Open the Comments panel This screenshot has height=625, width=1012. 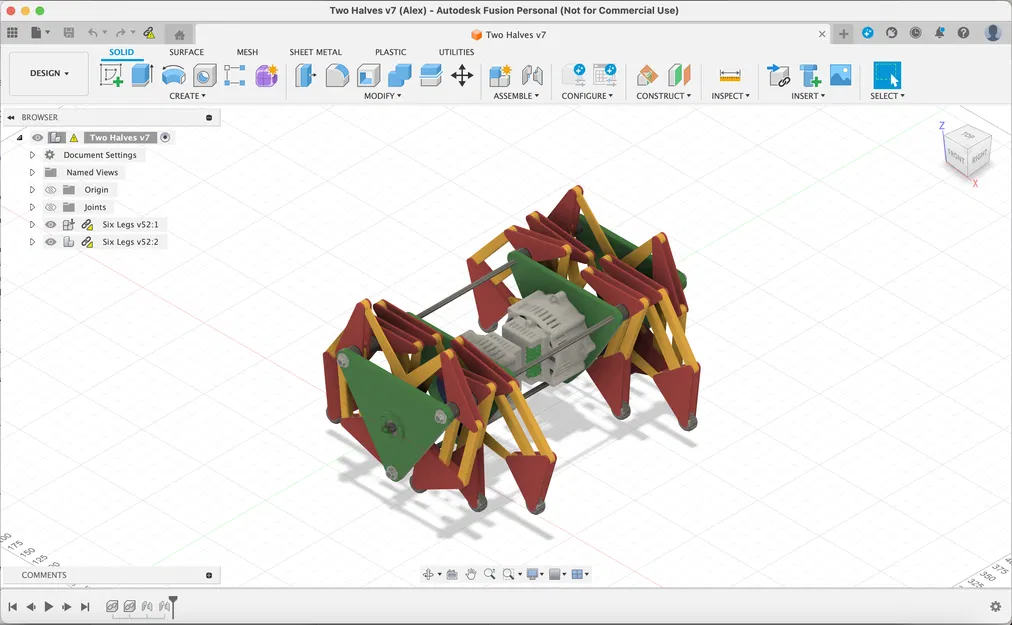click(43, 575)
